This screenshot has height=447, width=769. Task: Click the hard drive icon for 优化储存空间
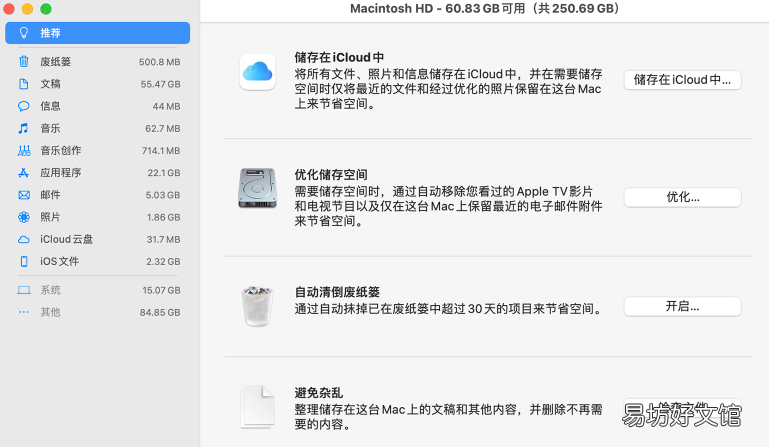click(257, 188)
